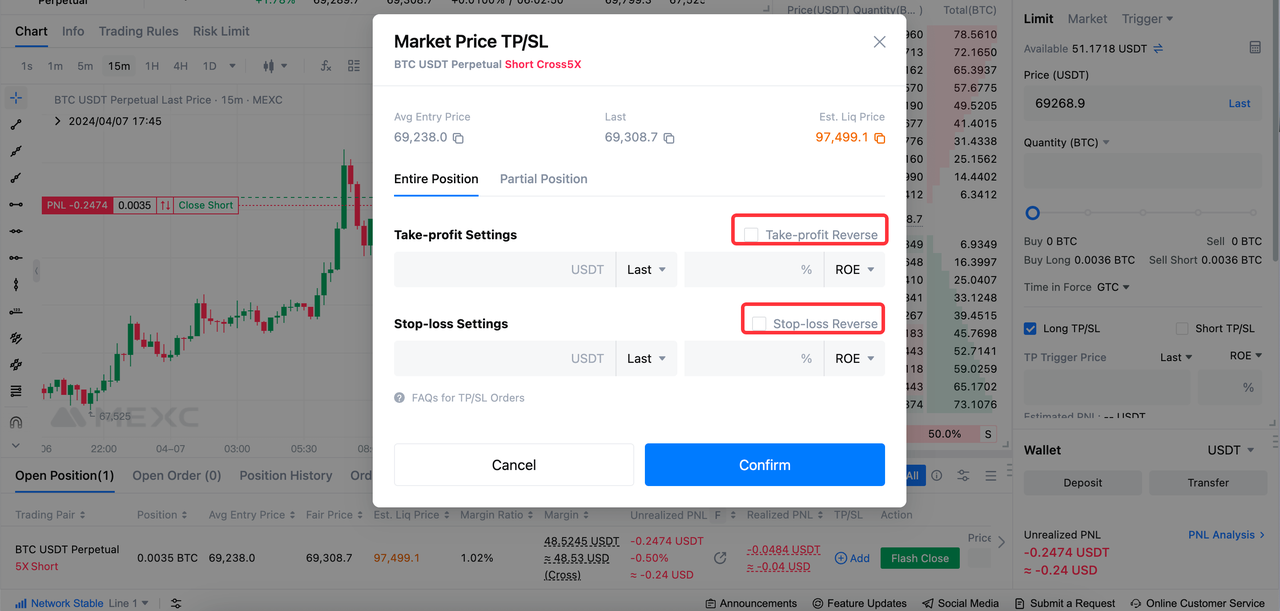The height and width of the screenshot is (611, 1280).
Task: Click the share icon next to Unrealized PNL
Action: [719, 558]
